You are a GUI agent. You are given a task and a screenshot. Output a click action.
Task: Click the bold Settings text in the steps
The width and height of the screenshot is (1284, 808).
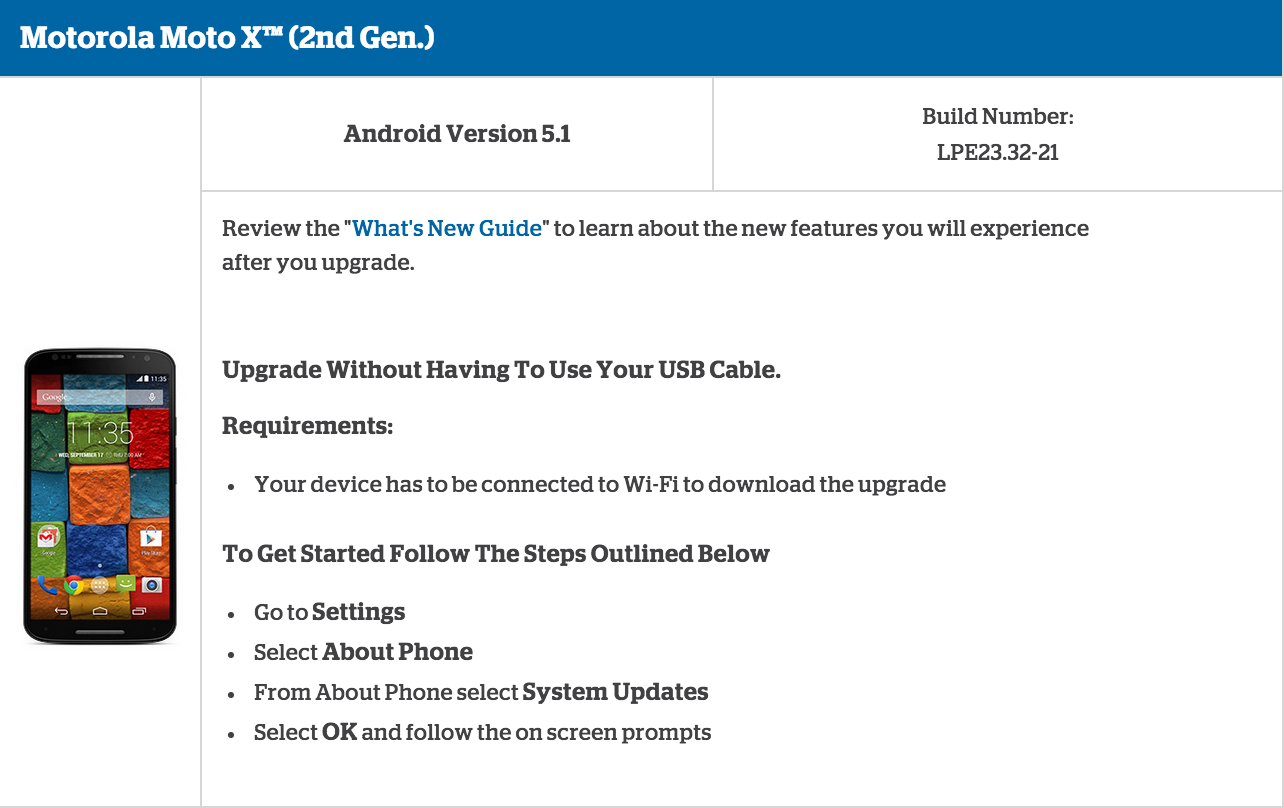[358, 612]
